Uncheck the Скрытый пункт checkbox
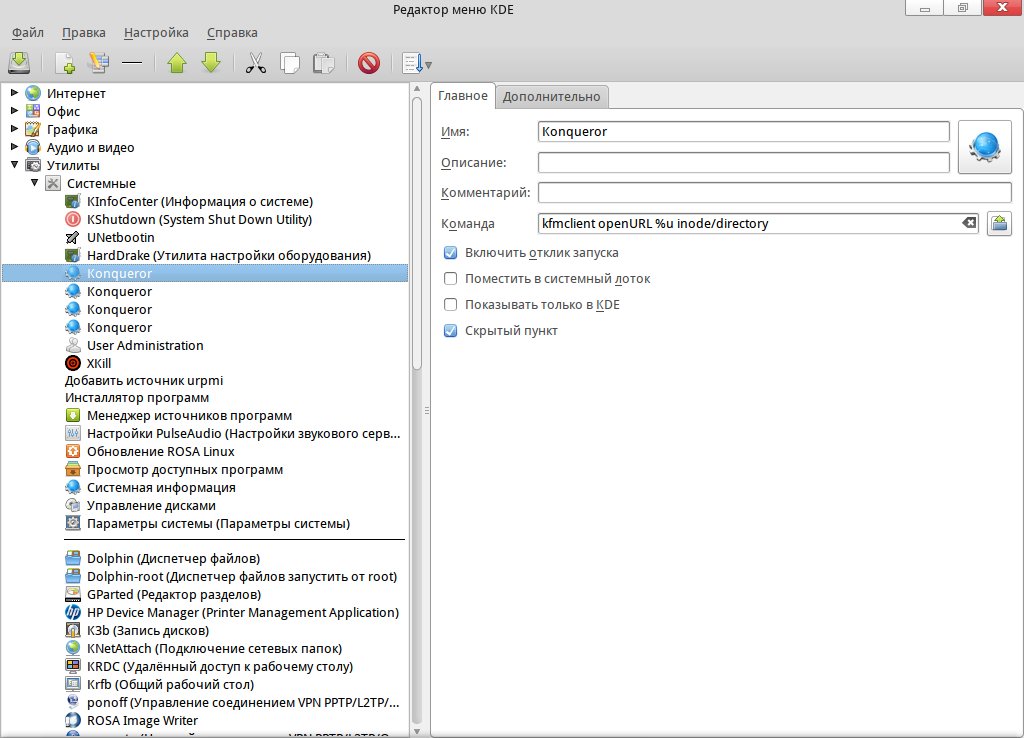The image size is (1024, 738). pyautogui.click(x=451, y=331)
